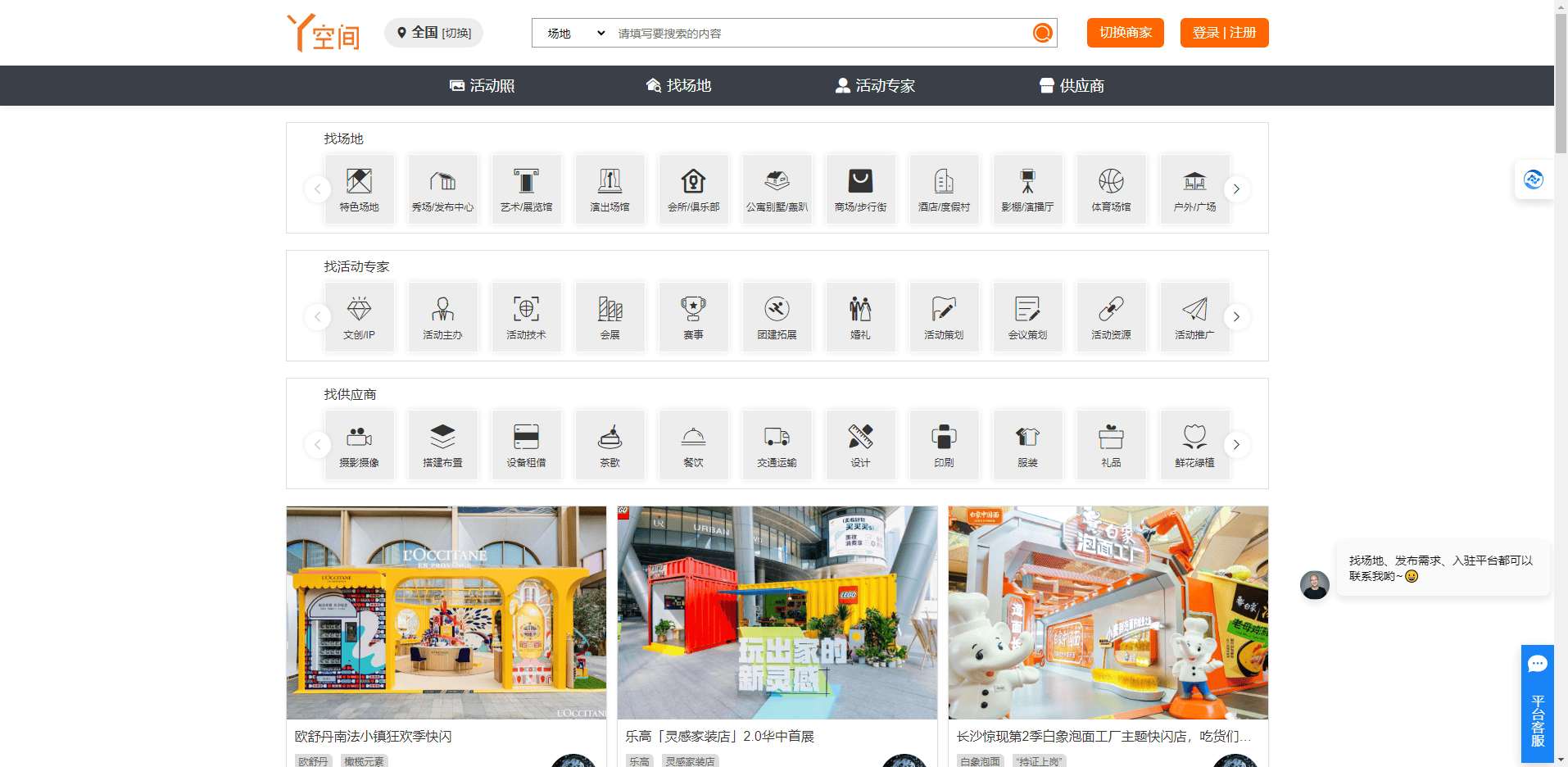Open the 长沙惊现第2季白象泡面工厂 title link
Image resolution: width=1568 pixels, height=767 pixels.
pos(1103,736)
